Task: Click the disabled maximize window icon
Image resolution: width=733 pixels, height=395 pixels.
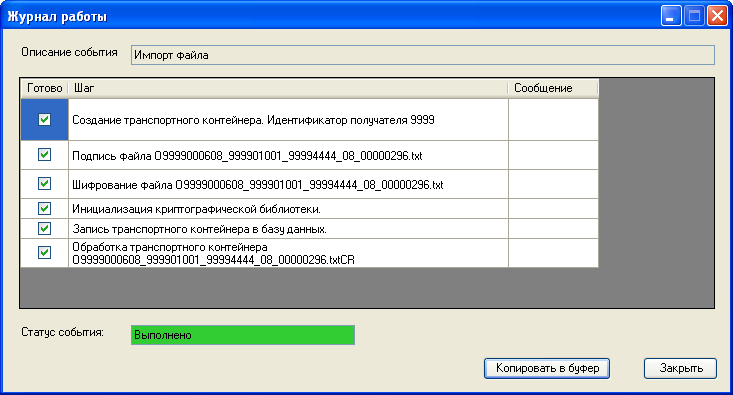Action: 694,16
